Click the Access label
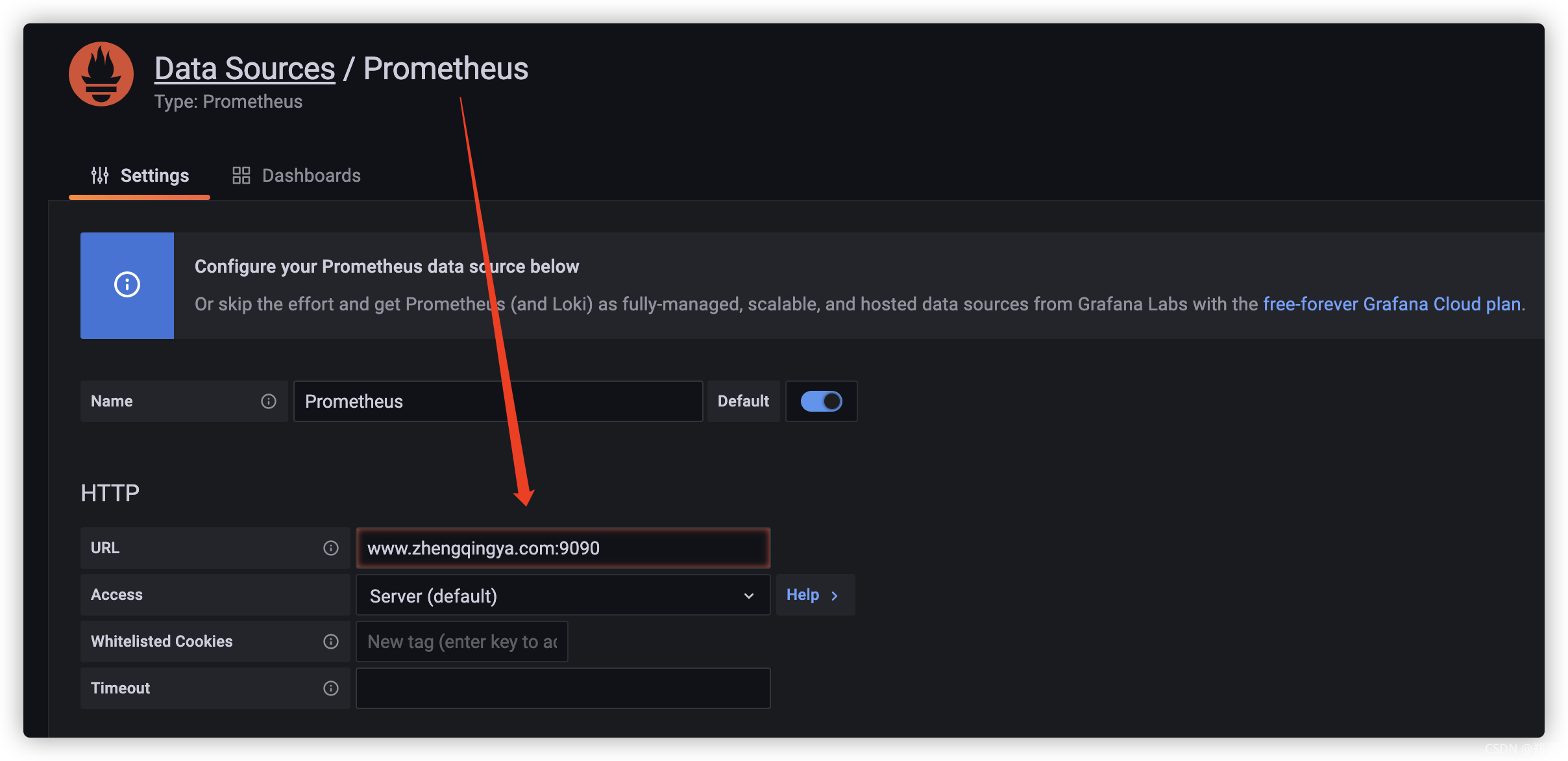Viewport: 1568px width, 761px height. 117,595
